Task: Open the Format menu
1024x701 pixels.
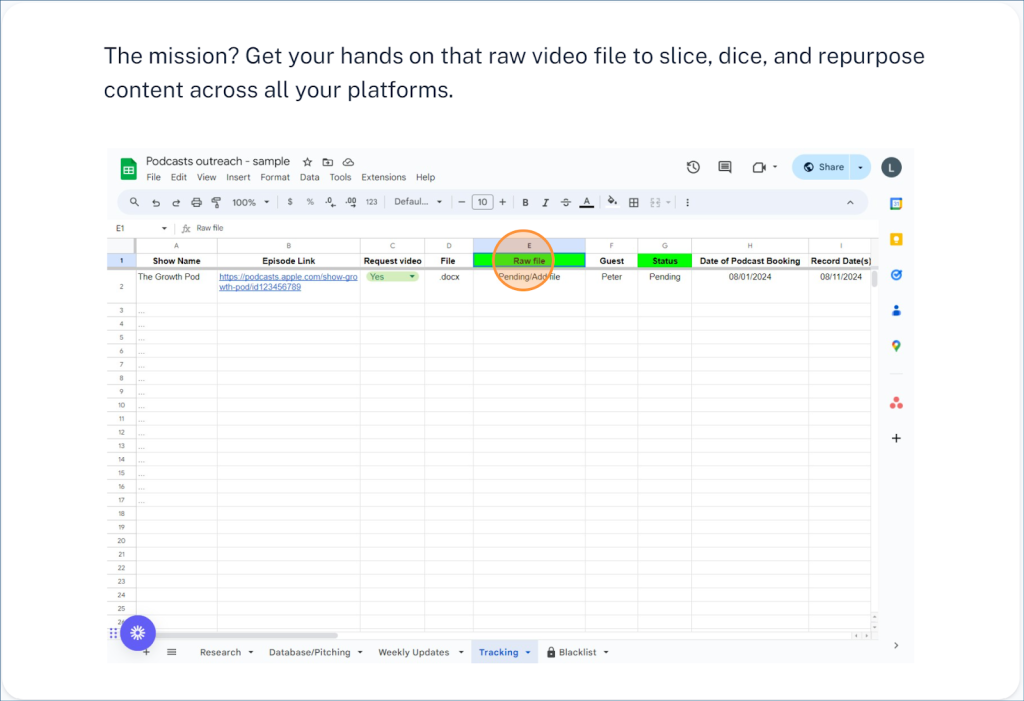Action: click(275, 177)
